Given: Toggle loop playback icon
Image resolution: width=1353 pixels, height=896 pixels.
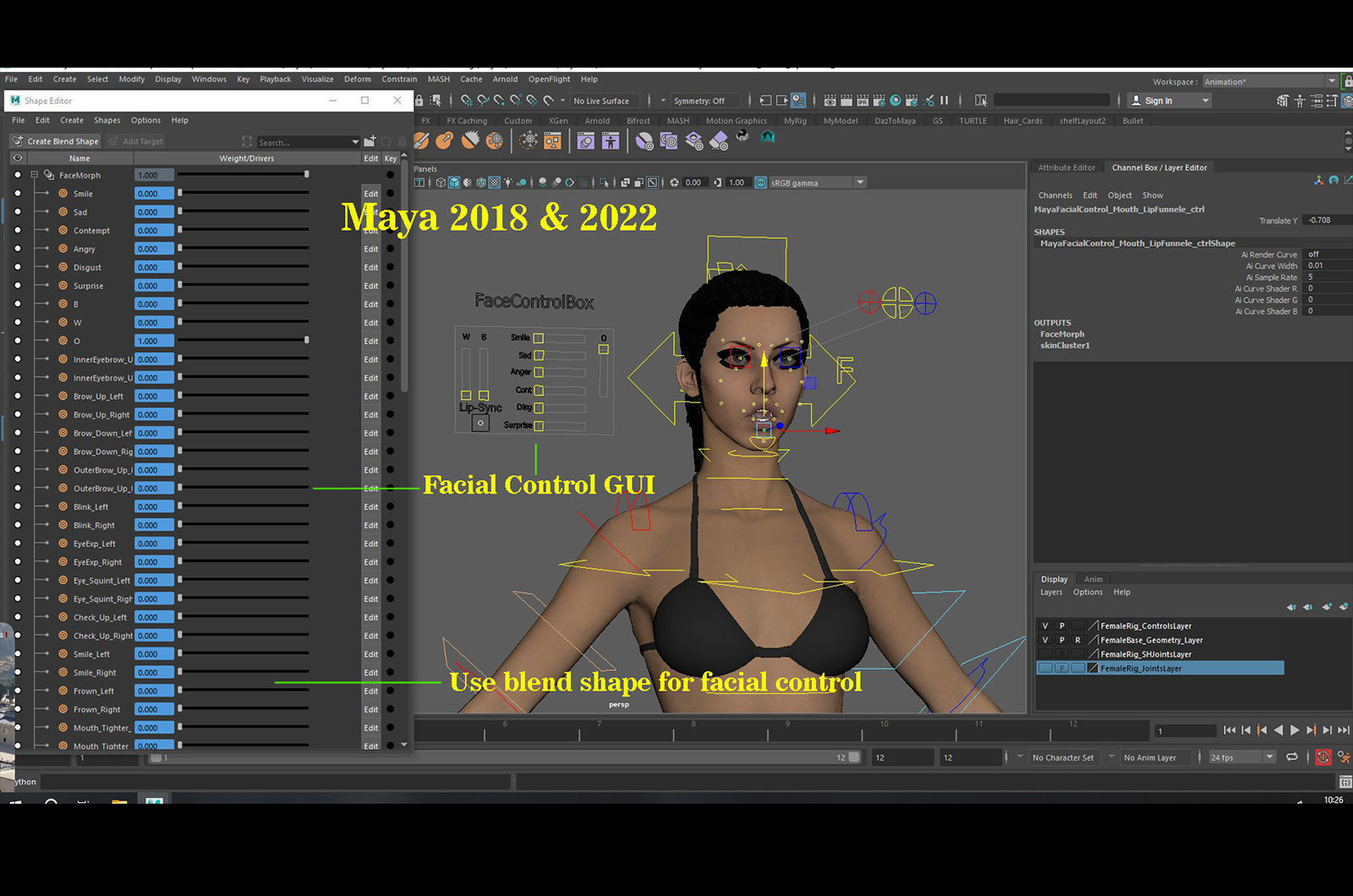Looking at the screenshot, I should click(x=1292, y=757).
